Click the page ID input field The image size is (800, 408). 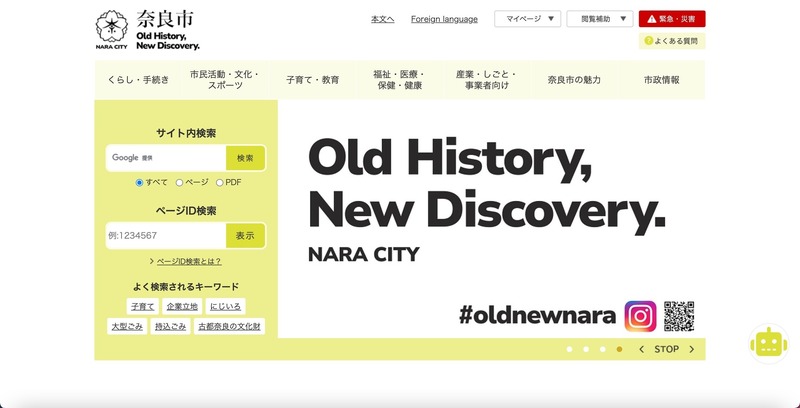pyautogui.click(x=165, y=235)
